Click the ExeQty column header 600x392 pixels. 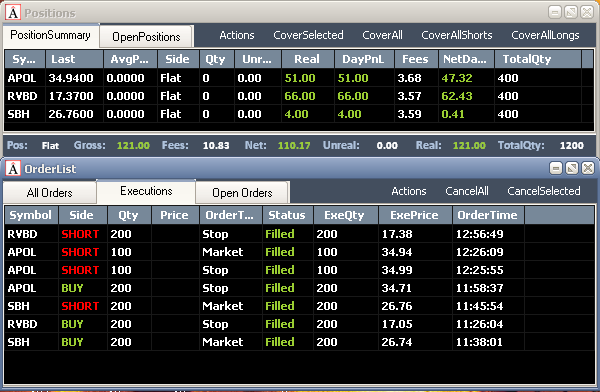(346, 215)
